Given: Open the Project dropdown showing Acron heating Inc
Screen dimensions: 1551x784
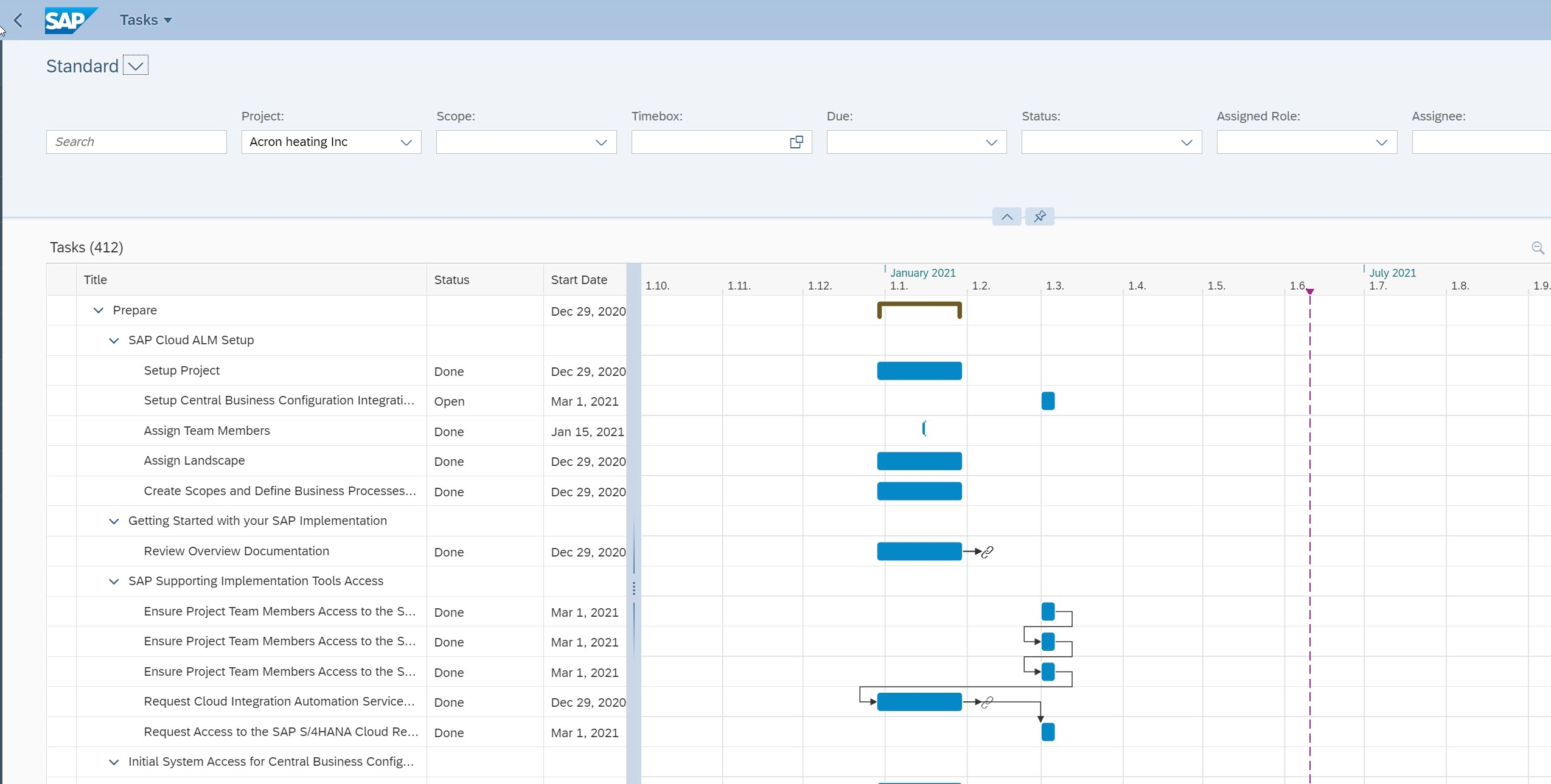Looking at the screenshot, I should (405, 142).
